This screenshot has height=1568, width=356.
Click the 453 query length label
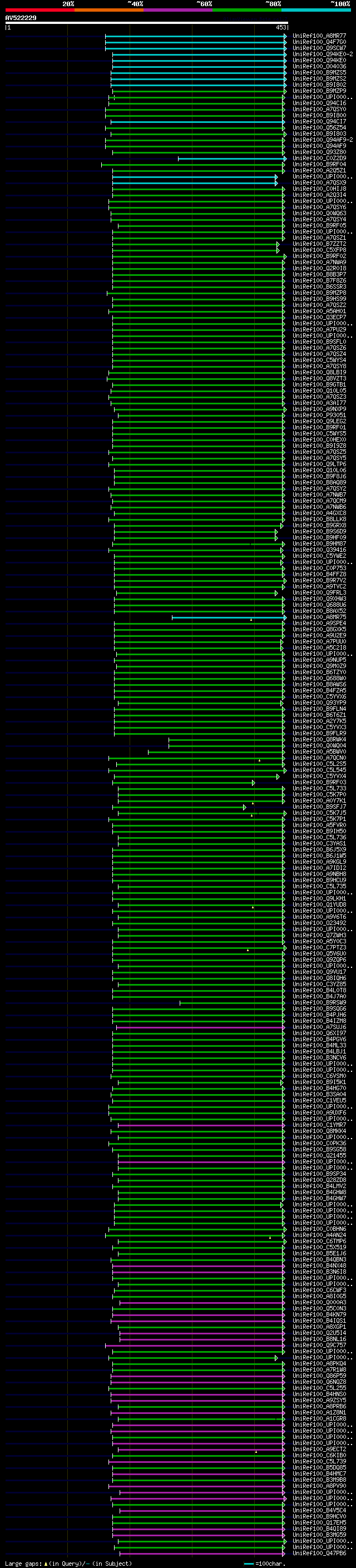coord(280,27)
